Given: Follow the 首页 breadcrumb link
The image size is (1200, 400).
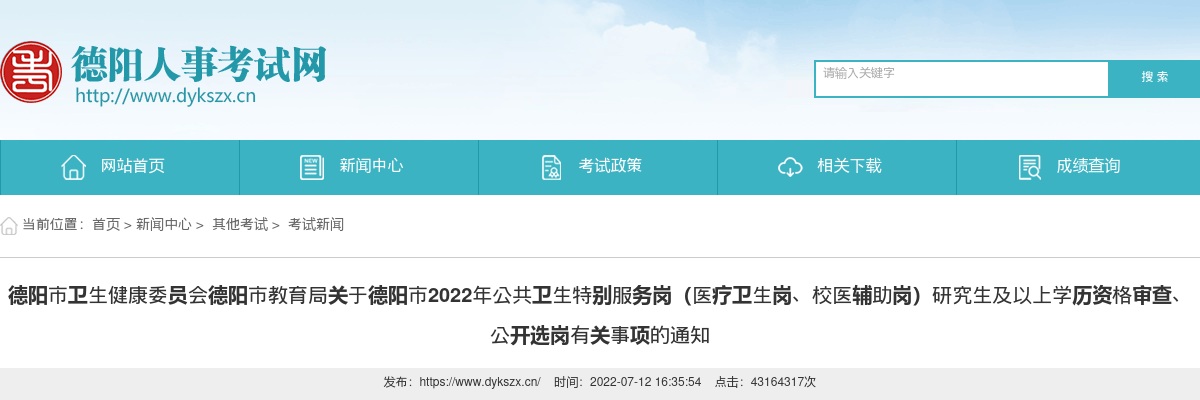Looking at the screenshot, I should (106, 225).
